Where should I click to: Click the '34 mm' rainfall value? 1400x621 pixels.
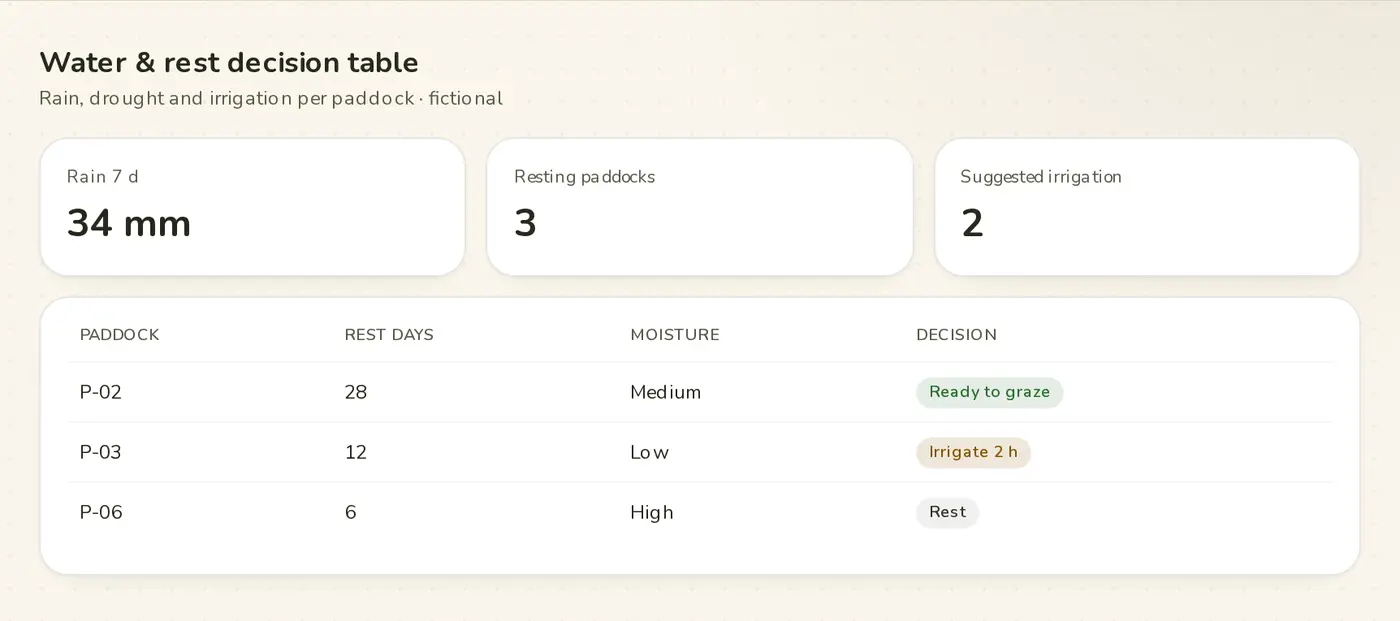(129, 223)
